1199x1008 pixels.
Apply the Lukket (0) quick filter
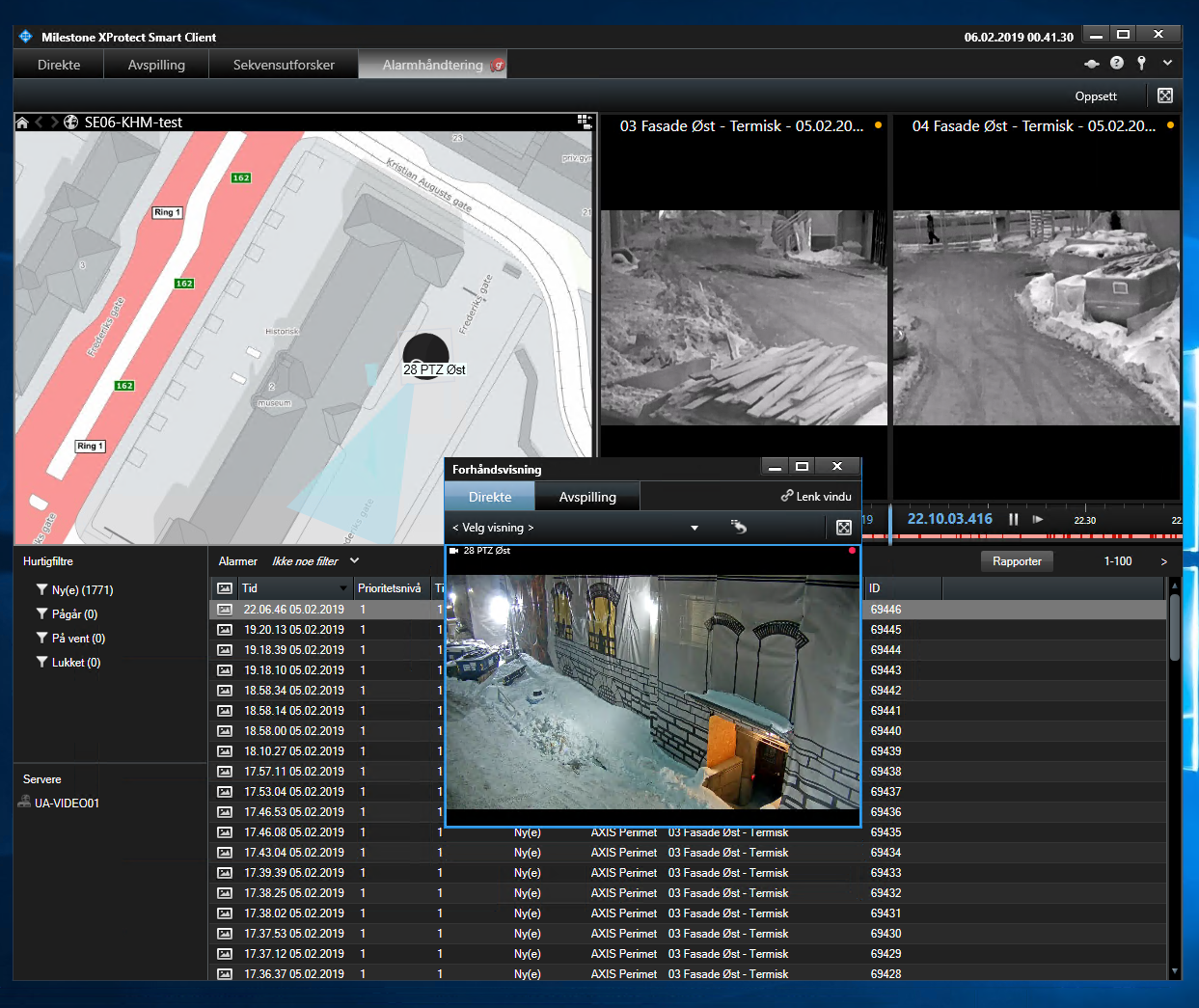pos(68,663)
